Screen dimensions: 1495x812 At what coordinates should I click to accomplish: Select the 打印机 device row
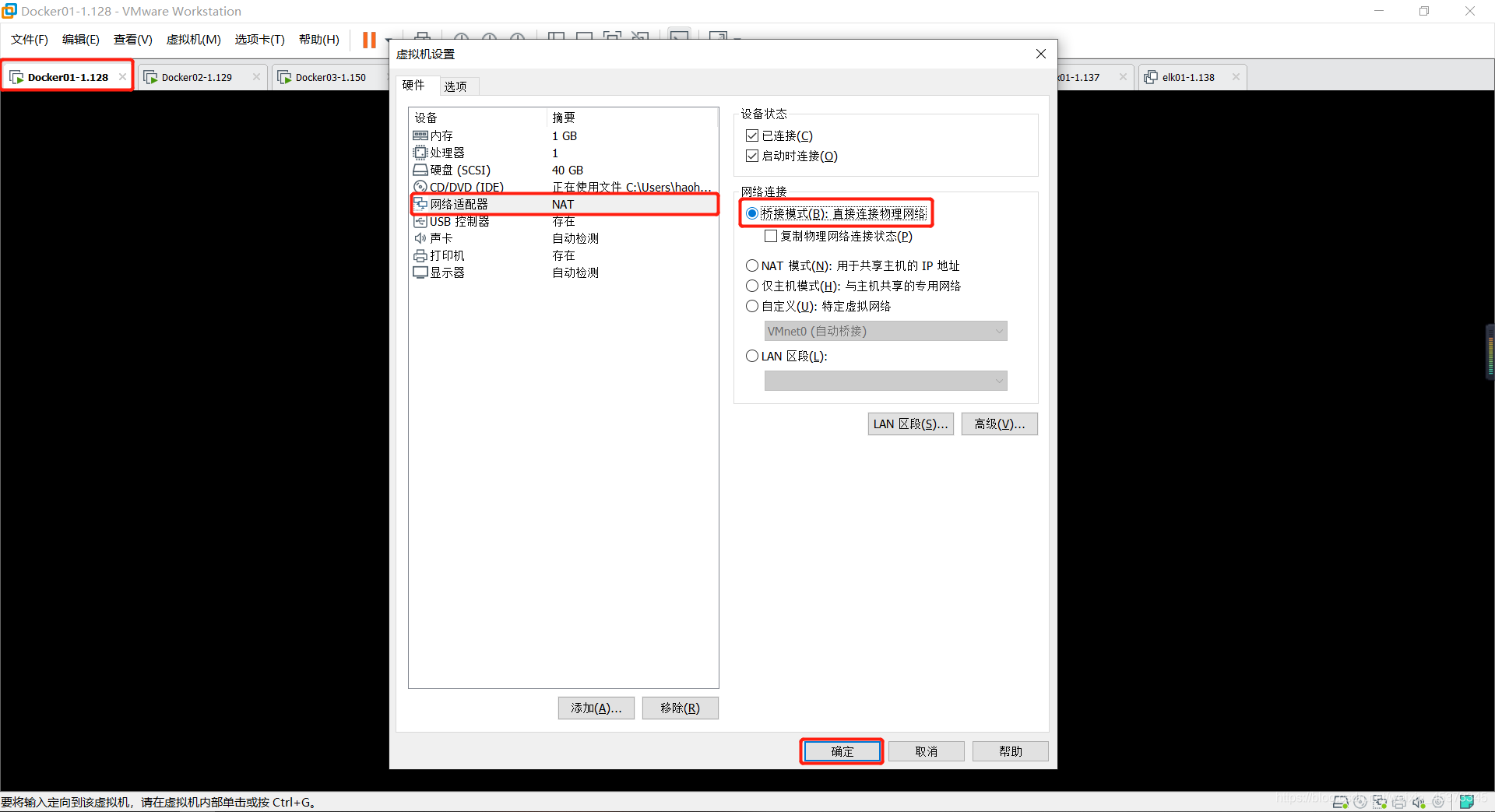[x=564, y=255]
